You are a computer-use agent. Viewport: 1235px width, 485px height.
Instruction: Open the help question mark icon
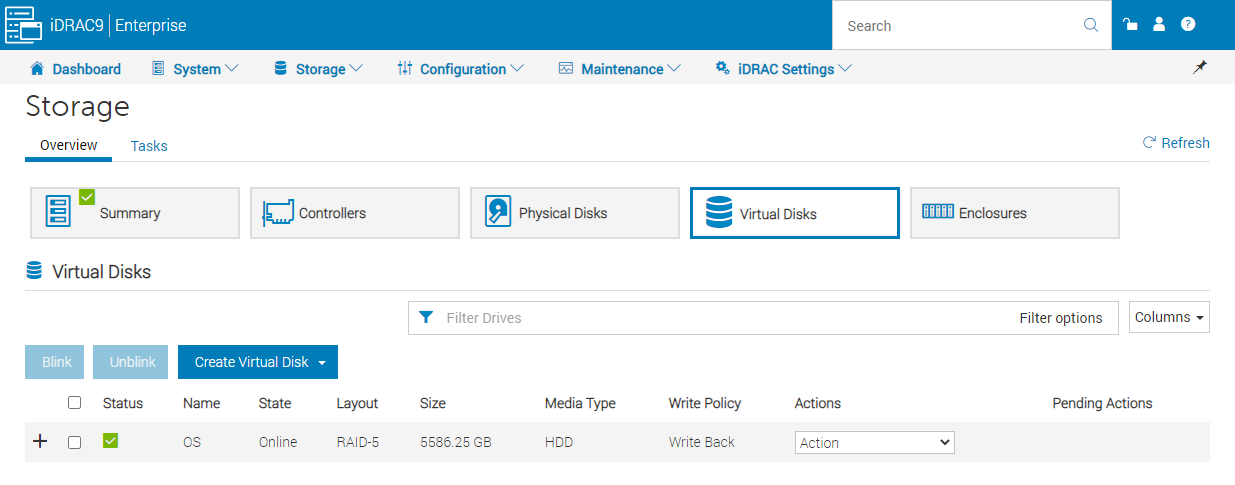point(1188,25)
